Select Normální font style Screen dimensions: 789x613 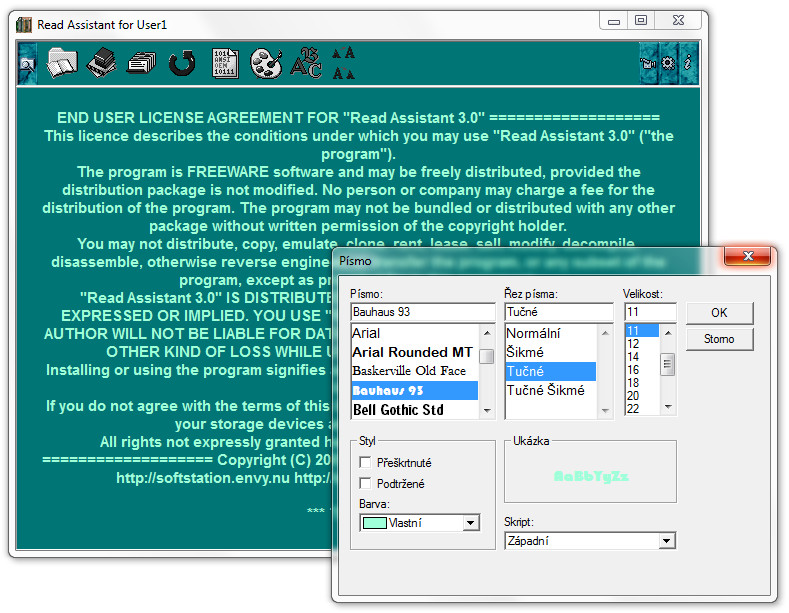tap(550, 333)
